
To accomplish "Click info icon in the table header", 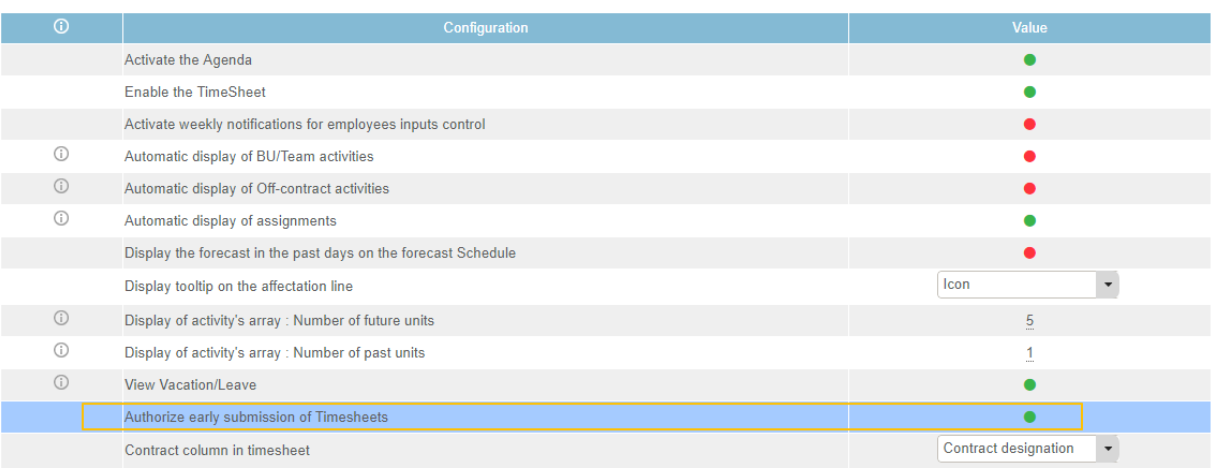I will [61, 27].
